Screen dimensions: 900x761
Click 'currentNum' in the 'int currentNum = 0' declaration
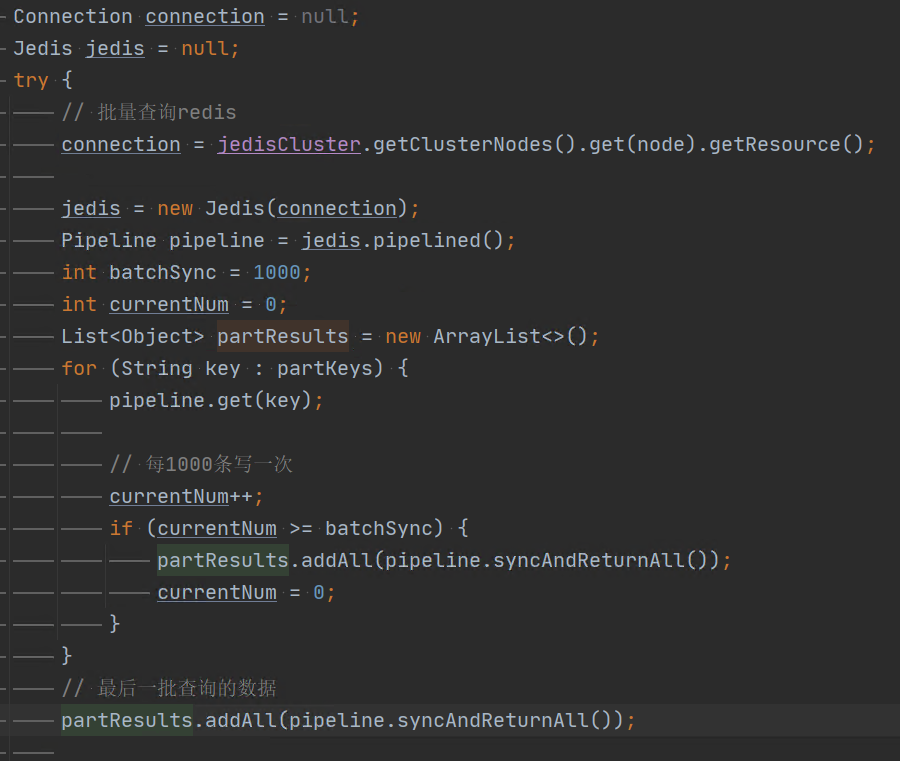tap(169, 304)
